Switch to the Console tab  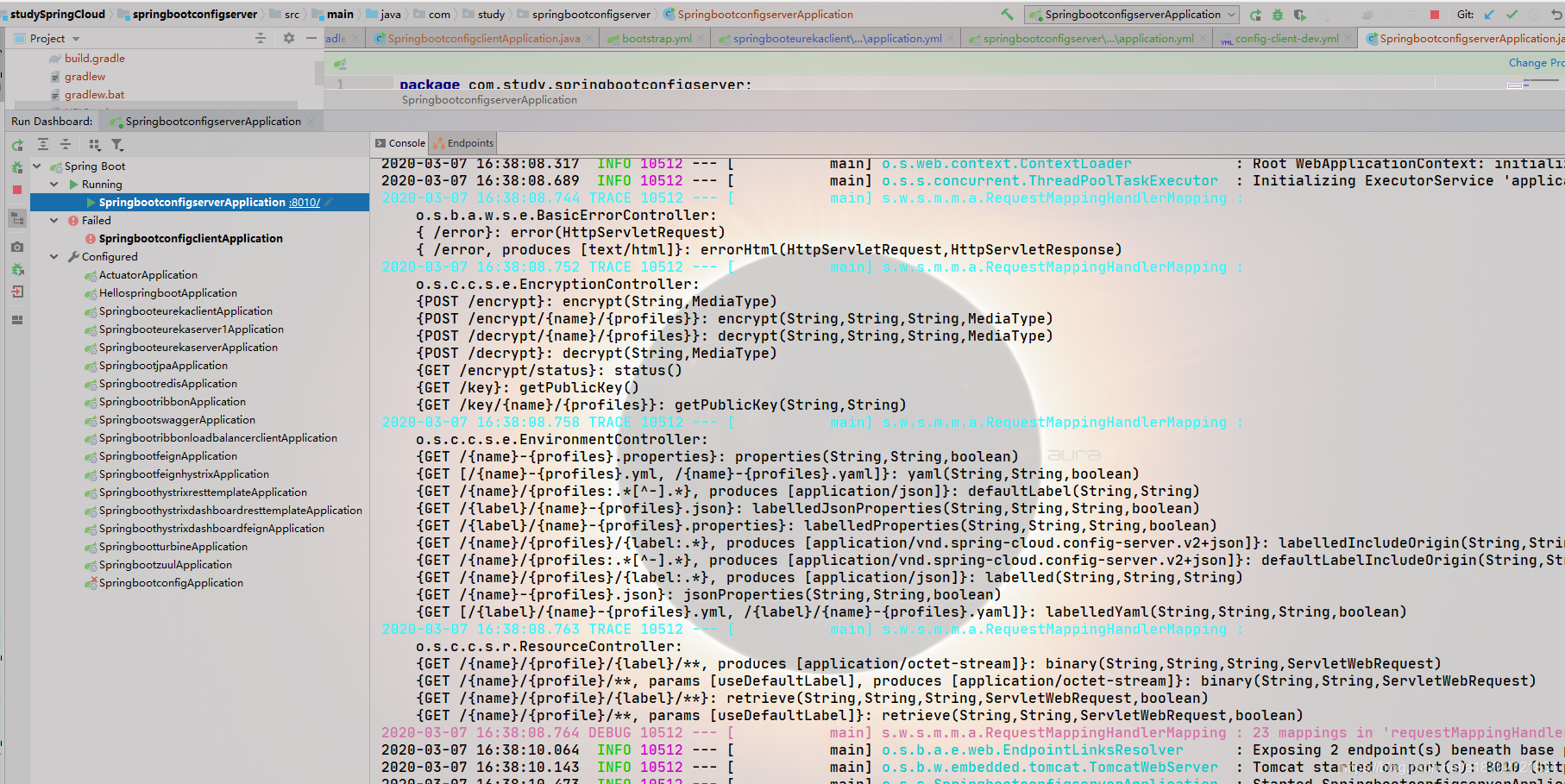400,143
